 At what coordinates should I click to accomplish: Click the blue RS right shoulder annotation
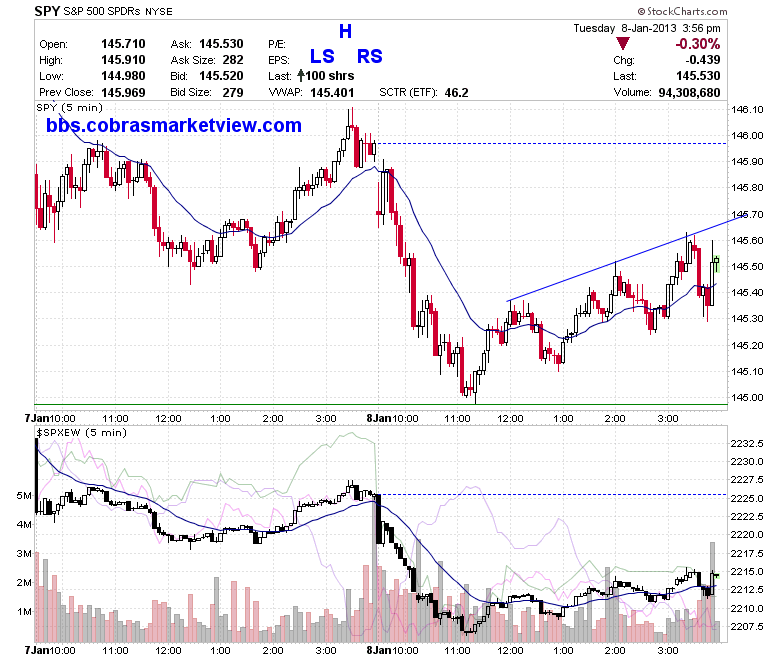pyautogui.click(x=370, y=56)
